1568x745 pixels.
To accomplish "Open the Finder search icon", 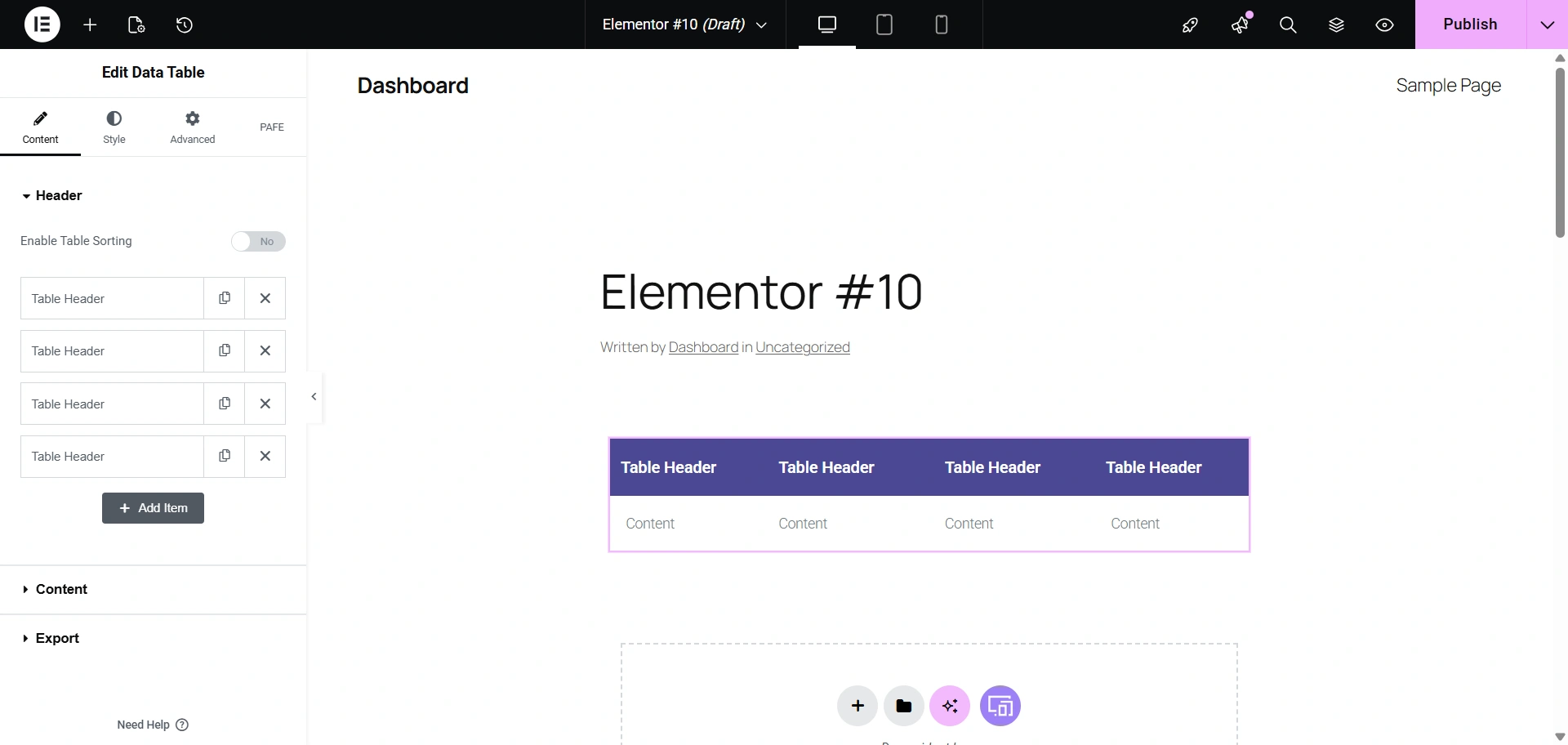I will (x=1288, y=25).
